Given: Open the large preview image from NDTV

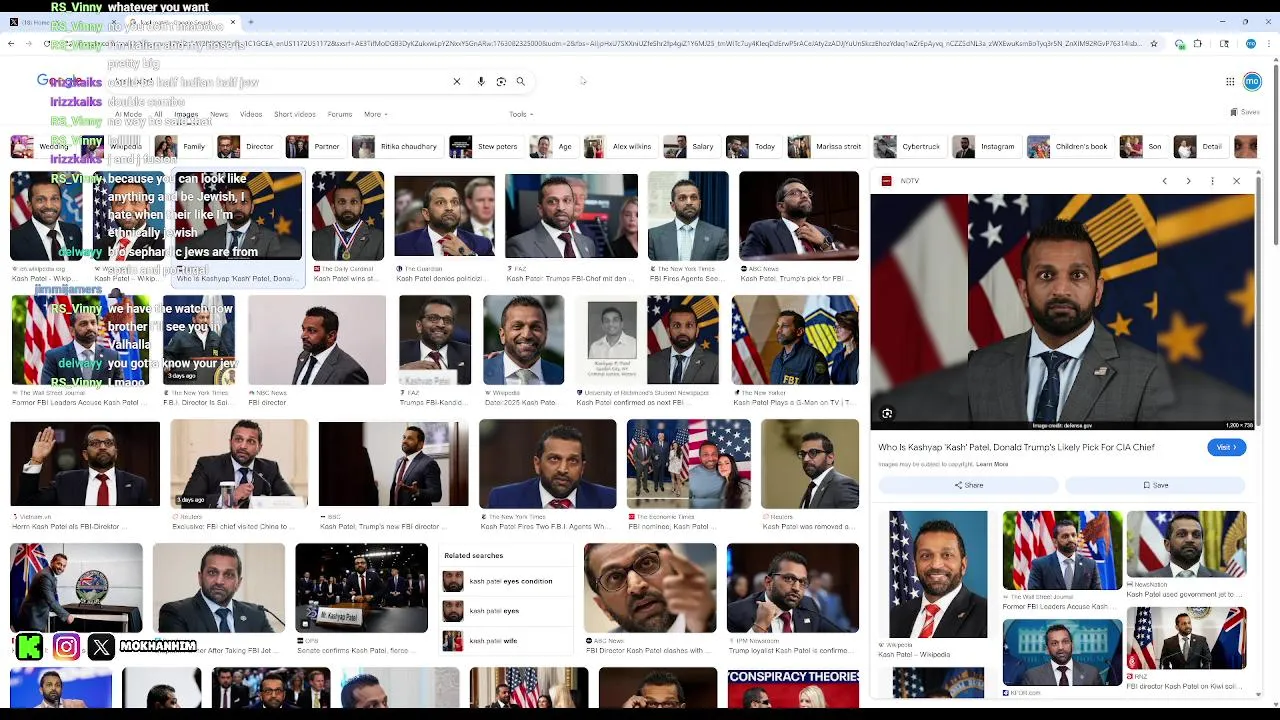Looking at the screenshot, I should (x=1062, y=313).
